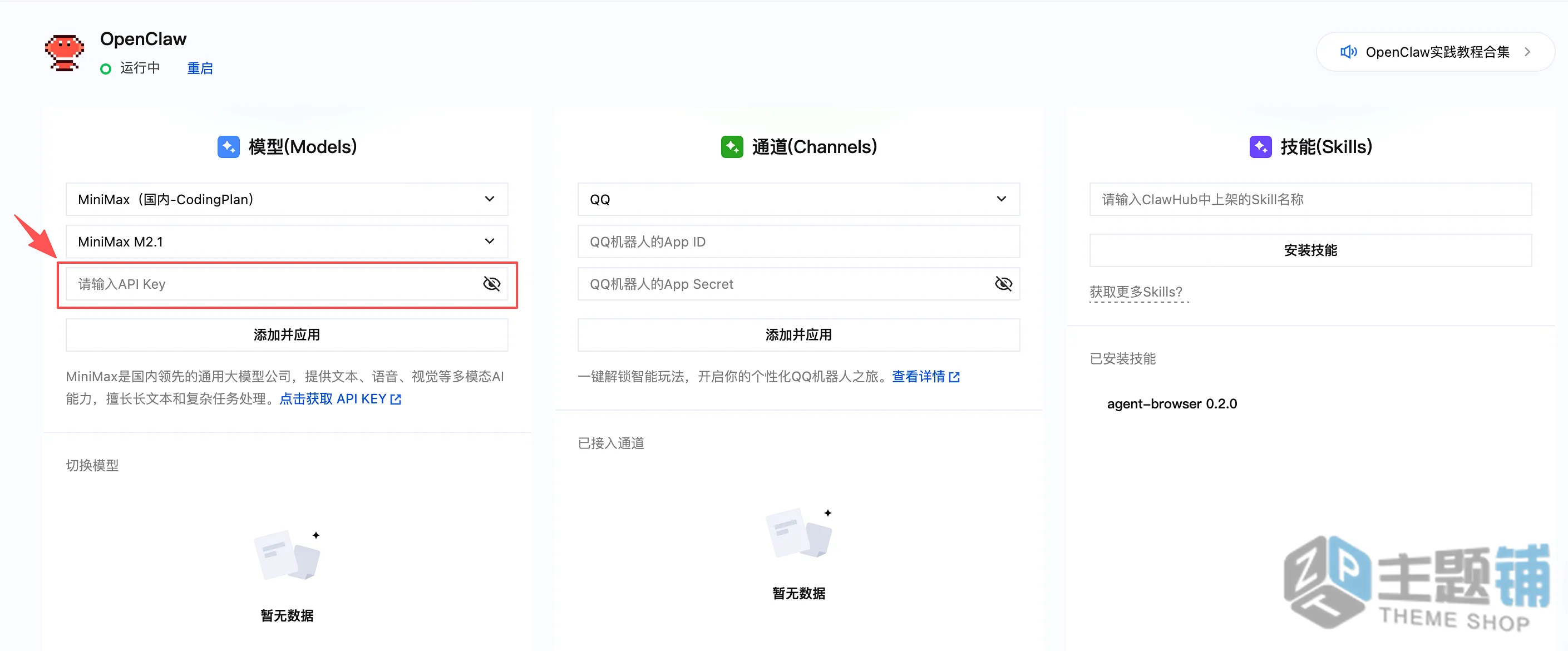The width and height of the screenshot is (1568, 651).
Task: Click the OpenClaw red crab logo
Action: pos(65,52)
